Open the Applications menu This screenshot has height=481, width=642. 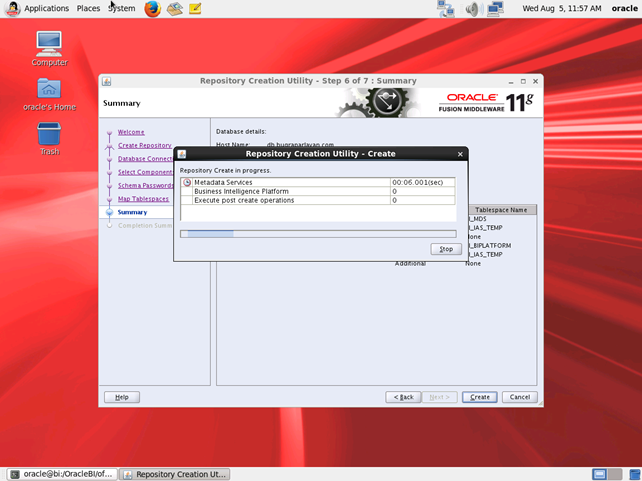(46, 8)
